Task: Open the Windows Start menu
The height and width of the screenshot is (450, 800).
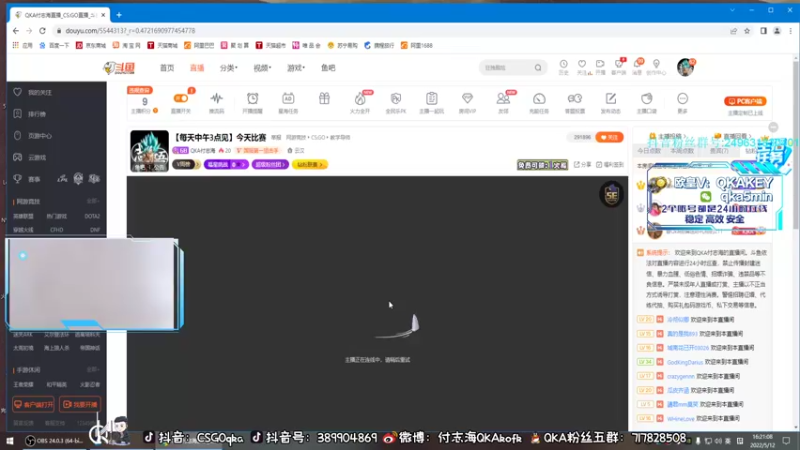Action: [x=10, y=440]
